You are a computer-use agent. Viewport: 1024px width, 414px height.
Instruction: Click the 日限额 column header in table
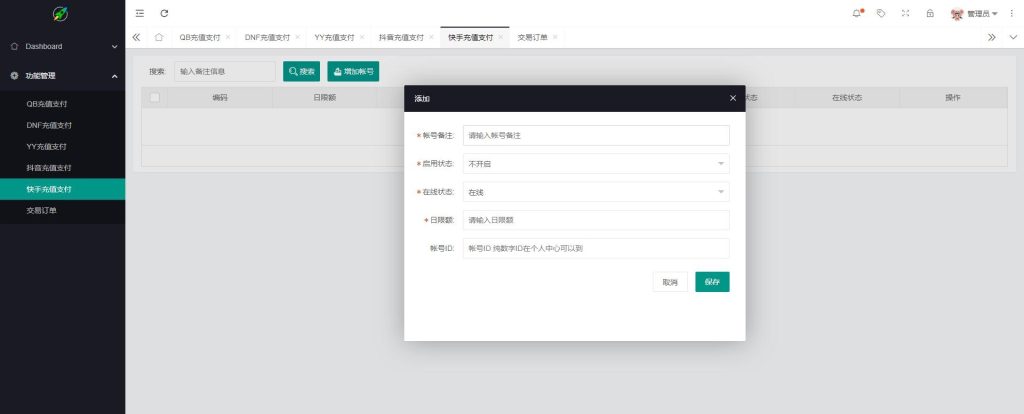[x=325, y=97]
